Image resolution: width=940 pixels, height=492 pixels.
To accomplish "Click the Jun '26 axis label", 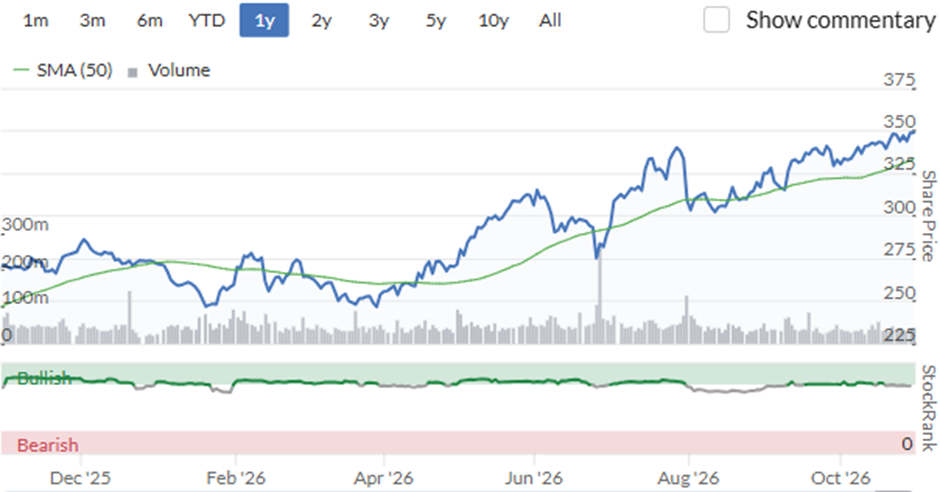I will (x=534, y=478).
